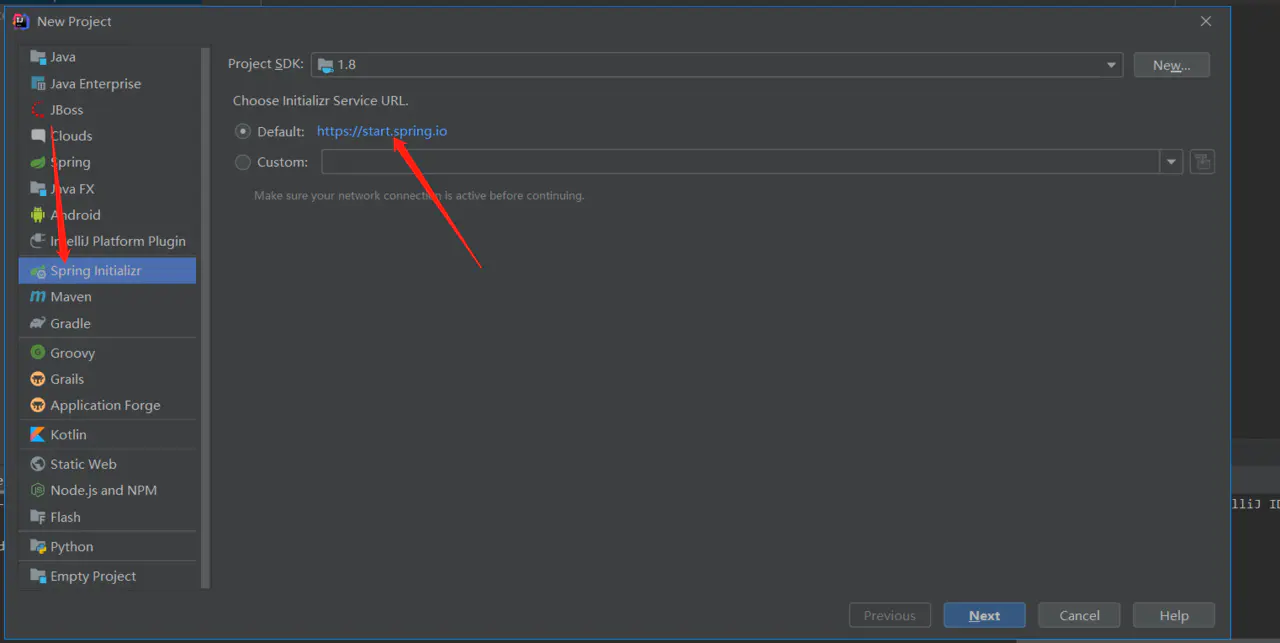
Task: Choose the Groovy project icon
Action: tap(38, 353)
